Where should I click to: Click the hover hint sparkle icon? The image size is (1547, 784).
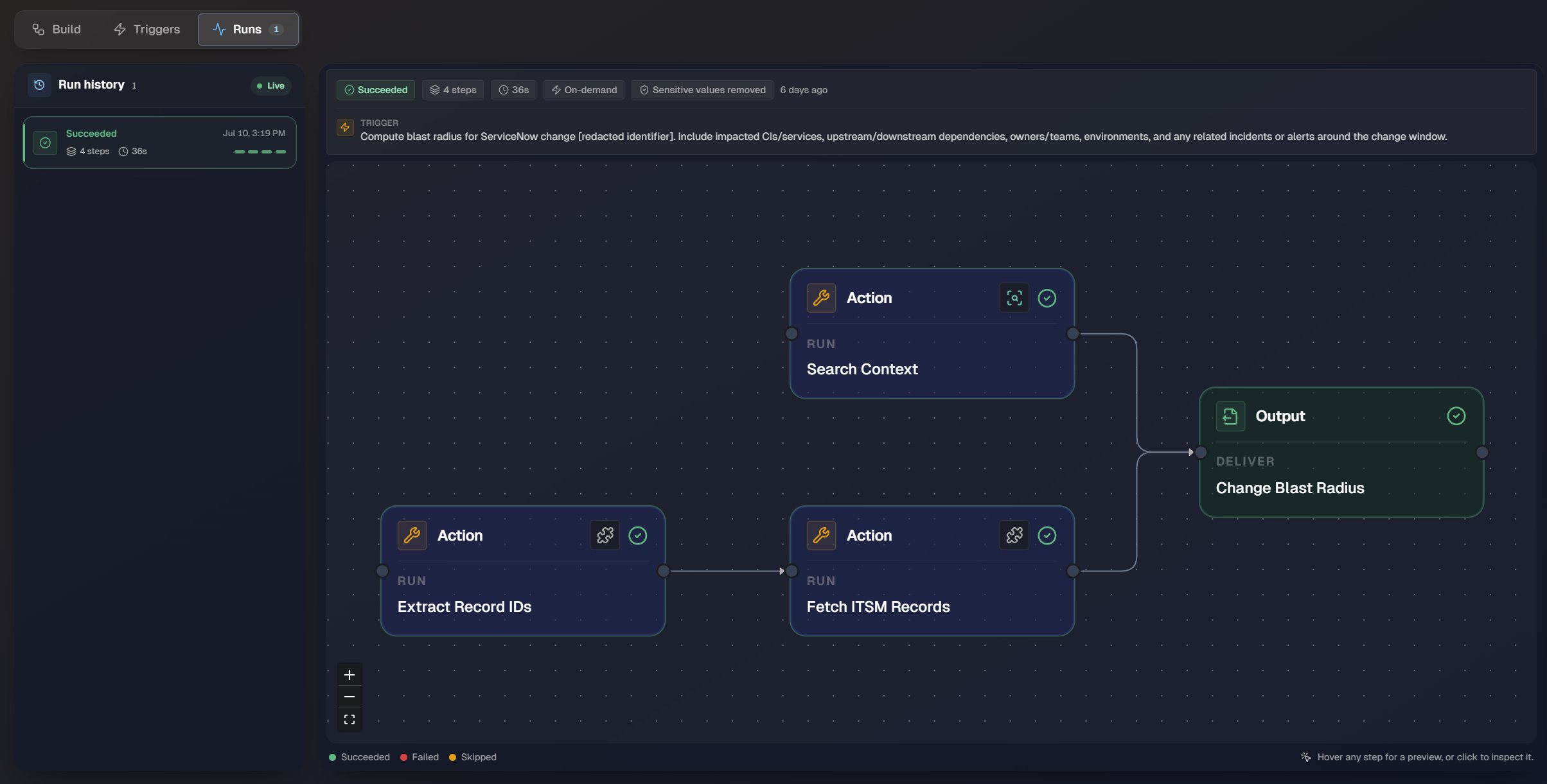1305,757
